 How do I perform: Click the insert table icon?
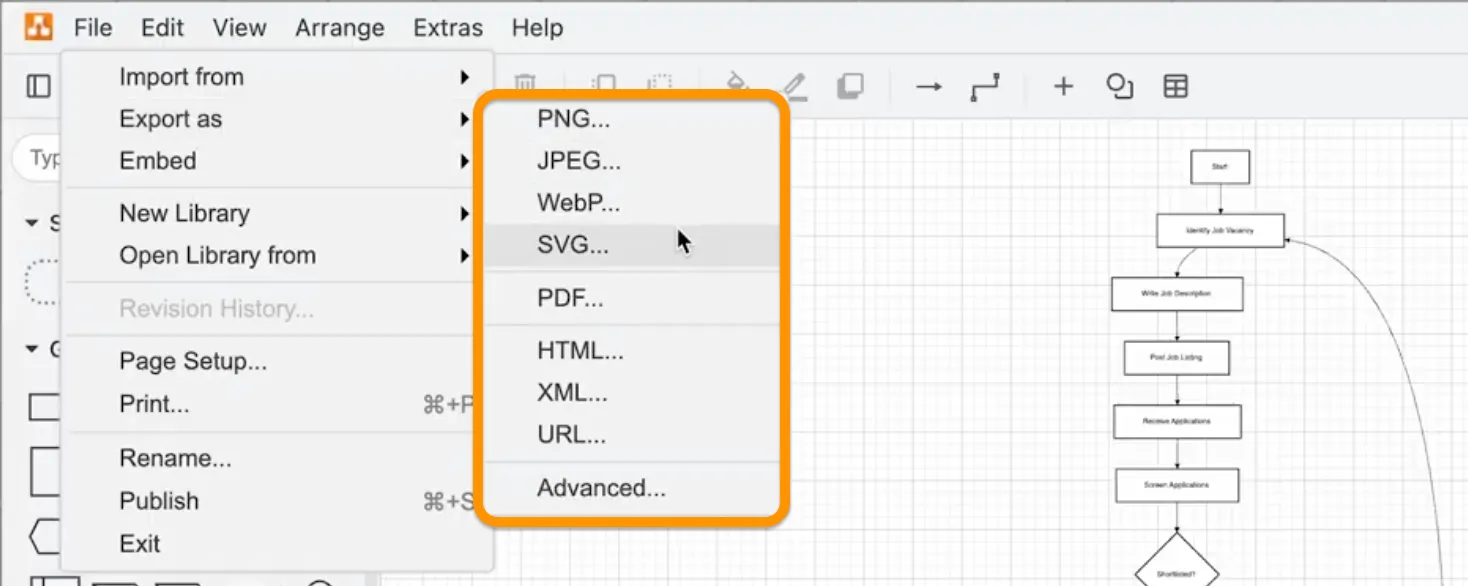pos(1175,87)
